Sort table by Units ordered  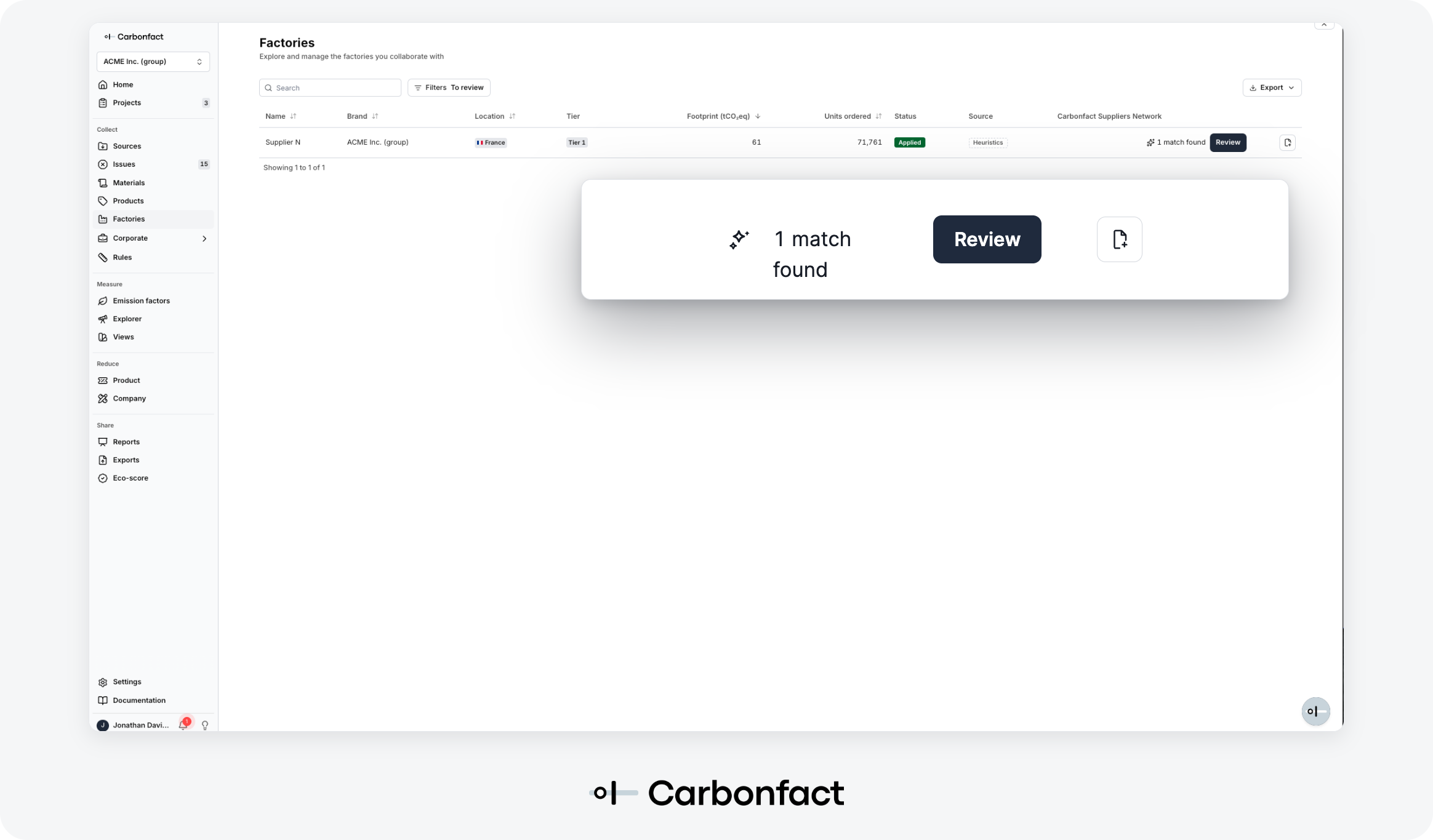(x=853, y=116)
